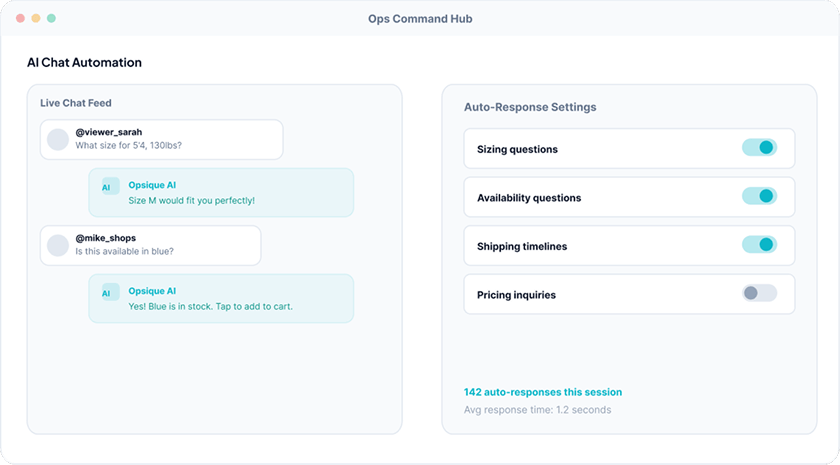Screen dimensions: 840x465
Task: Select message "Is this available in blue?"
Action: (124, 251)
